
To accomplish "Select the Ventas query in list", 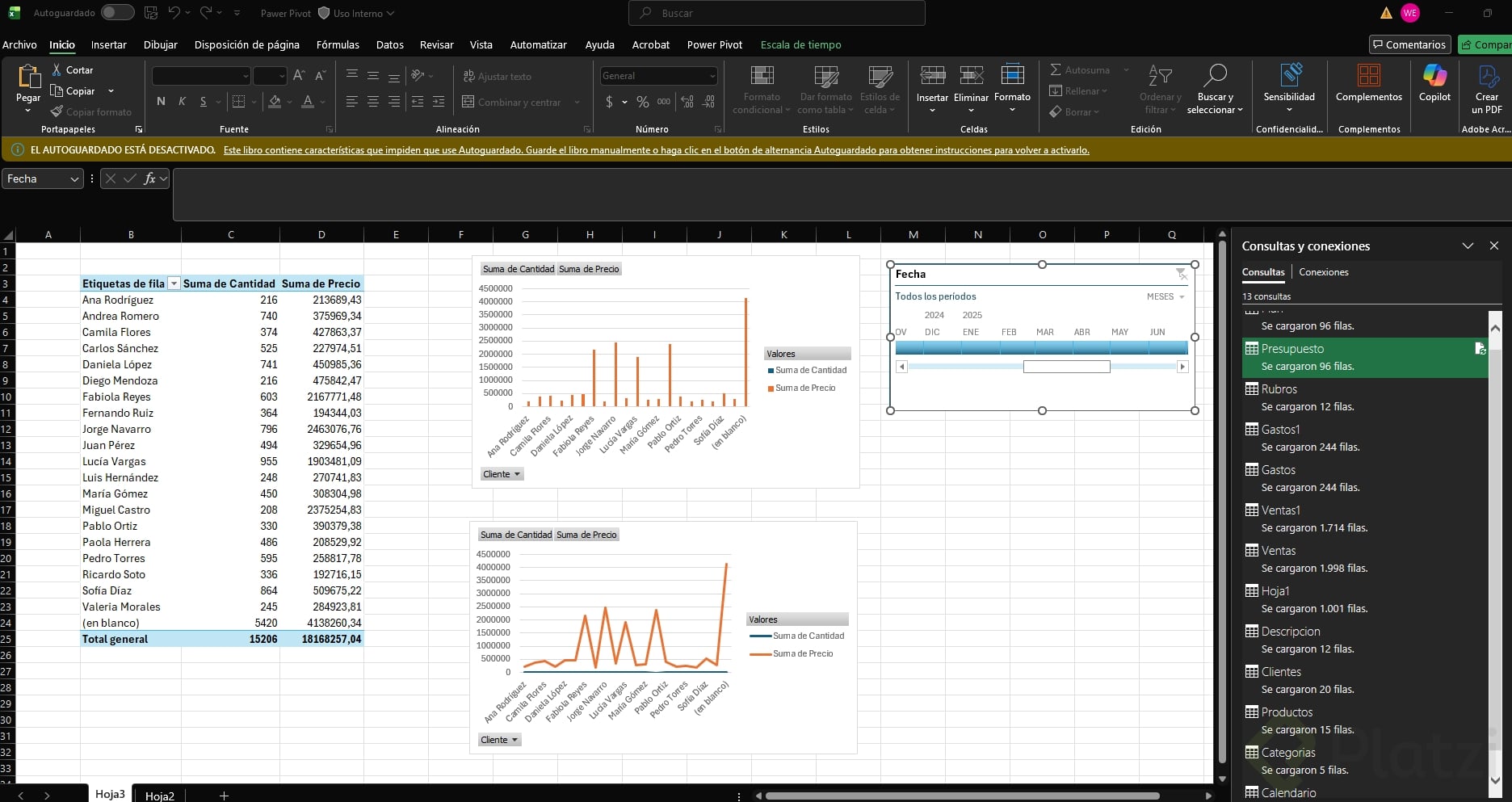I will coord(1279,551).
